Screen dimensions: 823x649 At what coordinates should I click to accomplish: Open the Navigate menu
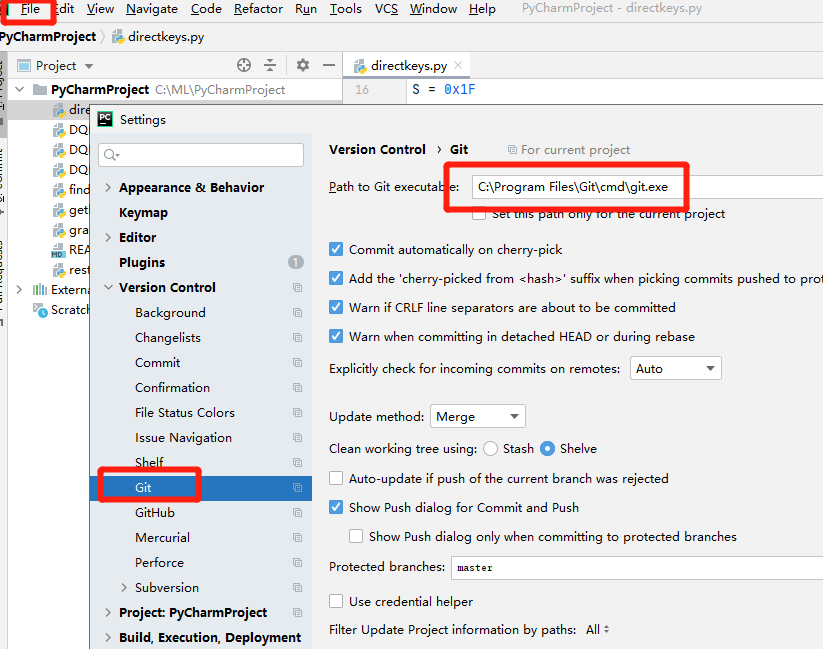(152, 9)
